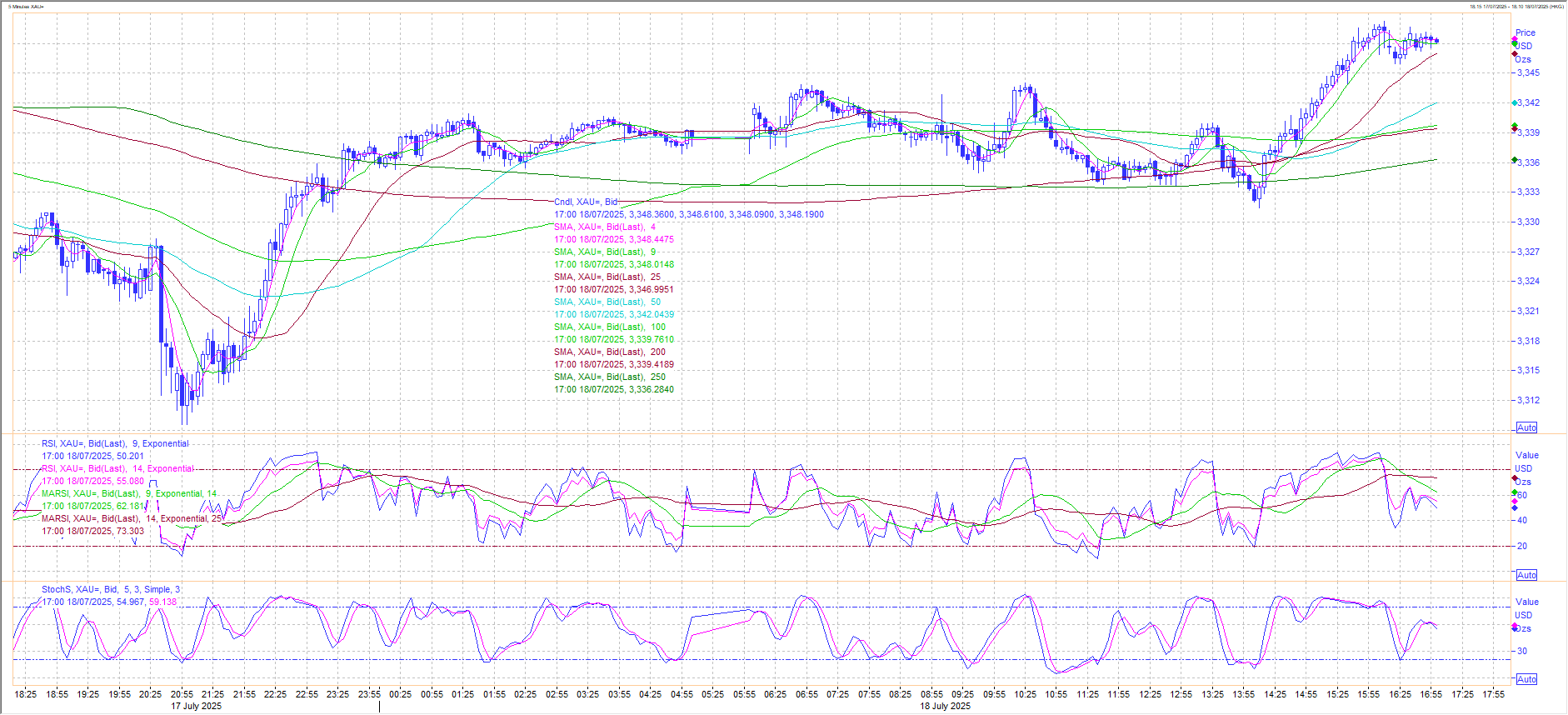Click the SMA 25 value 3,346.9951
1568x715 pixels.
[614, 289]
